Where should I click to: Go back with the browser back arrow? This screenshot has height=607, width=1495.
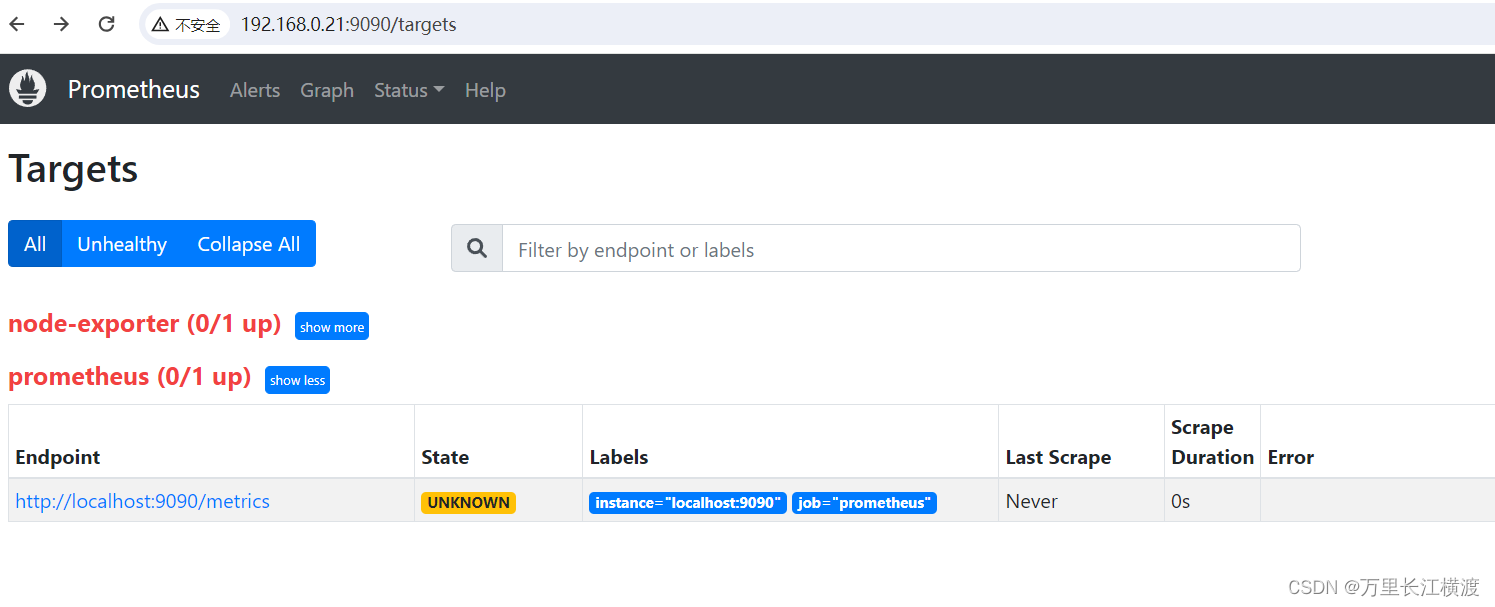(17, 24)
